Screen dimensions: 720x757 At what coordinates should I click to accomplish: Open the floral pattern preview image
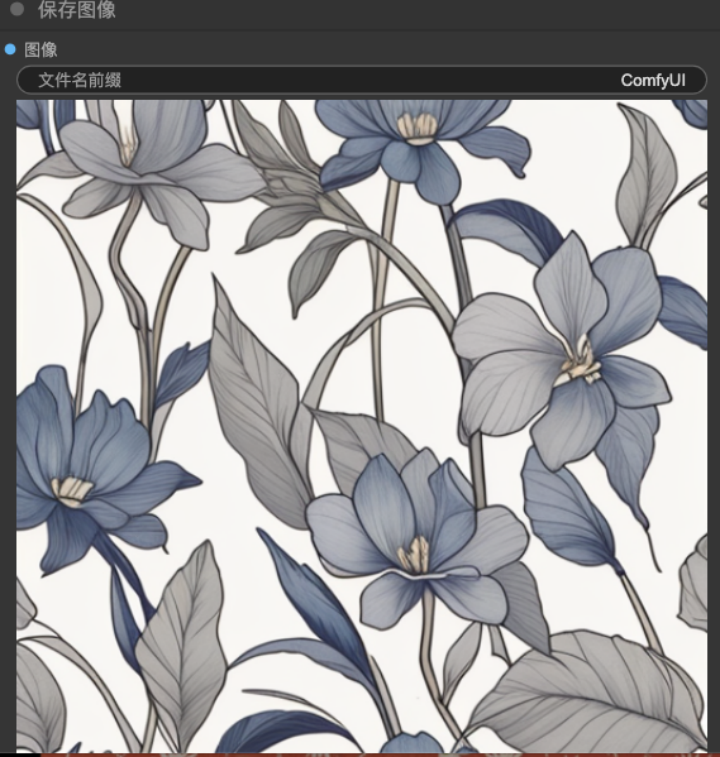362,426
